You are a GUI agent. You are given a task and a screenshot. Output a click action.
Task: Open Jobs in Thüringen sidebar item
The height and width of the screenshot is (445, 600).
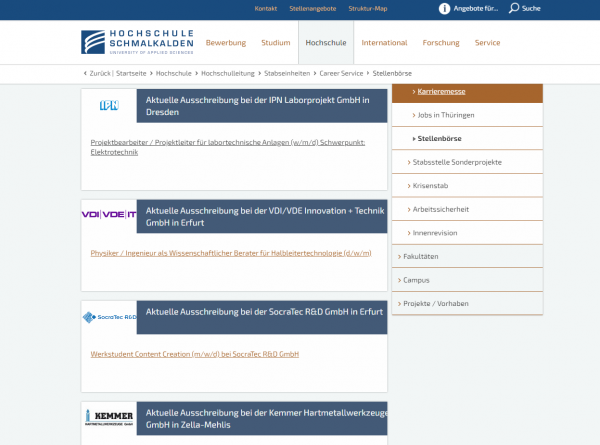pos(467,115)
